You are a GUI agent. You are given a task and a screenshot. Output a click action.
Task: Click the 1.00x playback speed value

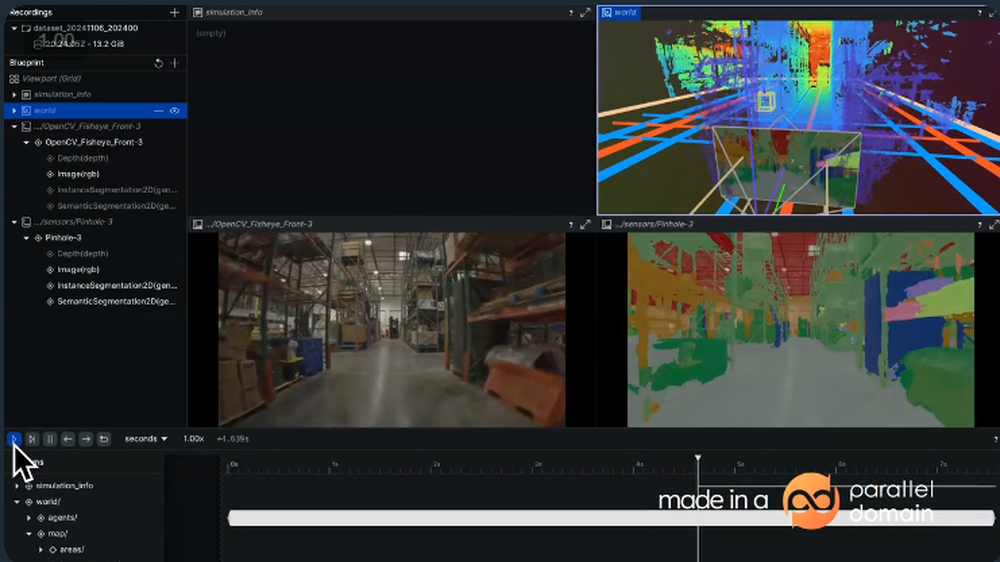click(x=193, y=439)
